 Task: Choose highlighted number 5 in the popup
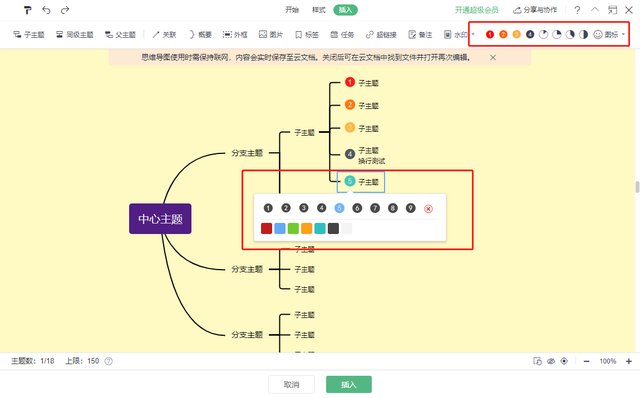click(x=339, y=208)
